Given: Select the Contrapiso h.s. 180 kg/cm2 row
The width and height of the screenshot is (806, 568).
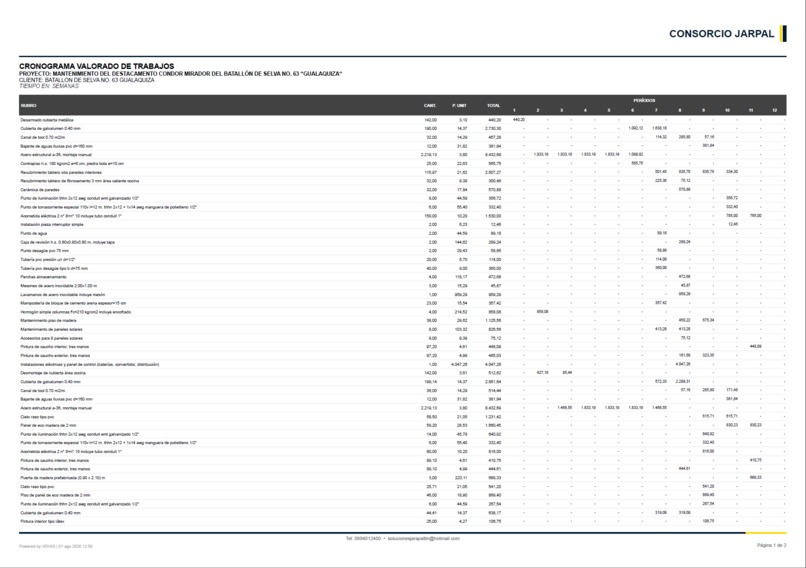Looking at the screenshot, I should (x=402, y=163).
